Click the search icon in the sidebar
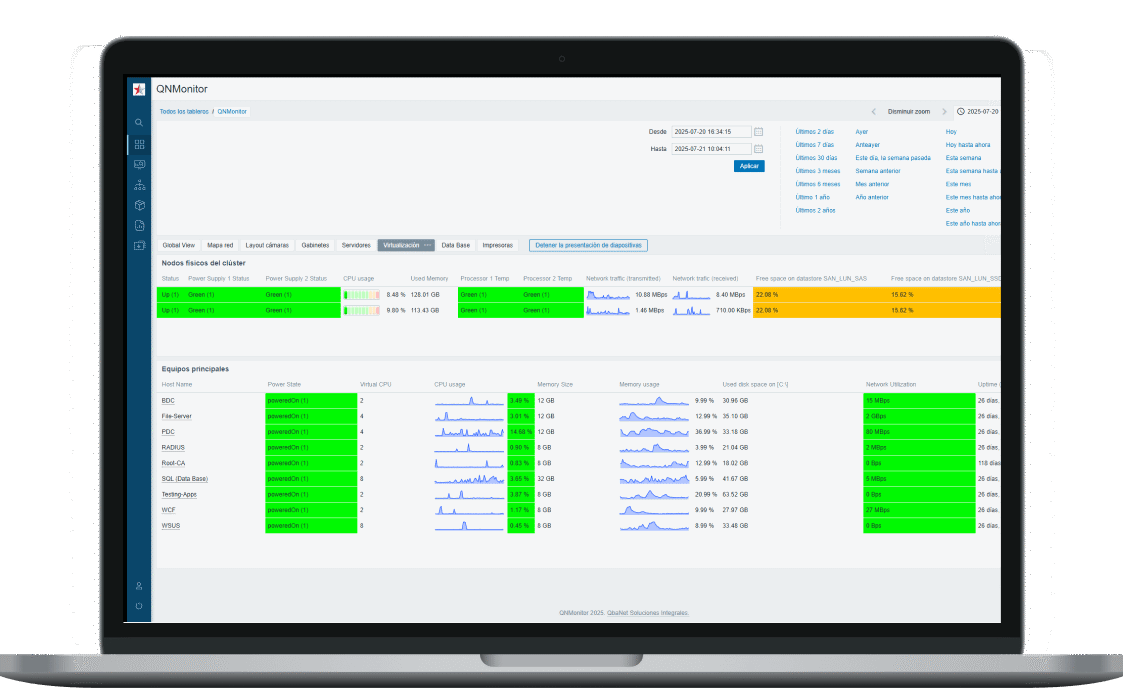Image resolution: width=1123 pixels, height=690 pixels. pos(139,122)
